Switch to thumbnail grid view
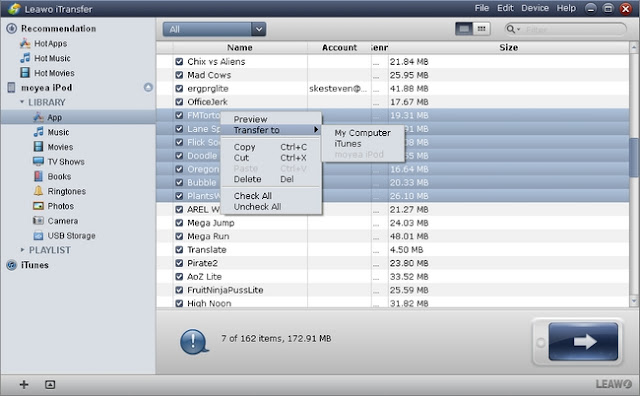640x396 pixels. tap(482, 29)
